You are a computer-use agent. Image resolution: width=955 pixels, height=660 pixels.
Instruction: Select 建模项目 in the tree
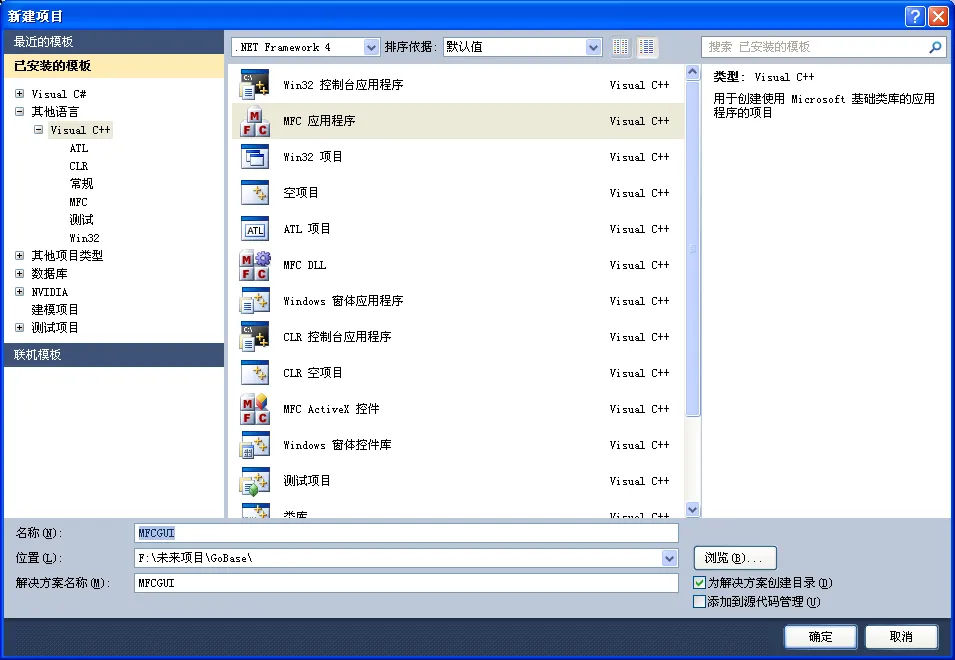click(x=55, y=309)
